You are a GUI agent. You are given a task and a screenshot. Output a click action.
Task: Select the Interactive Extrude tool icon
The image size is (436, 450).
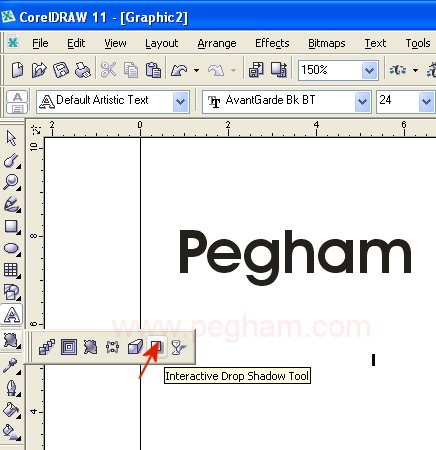point(135,347)
